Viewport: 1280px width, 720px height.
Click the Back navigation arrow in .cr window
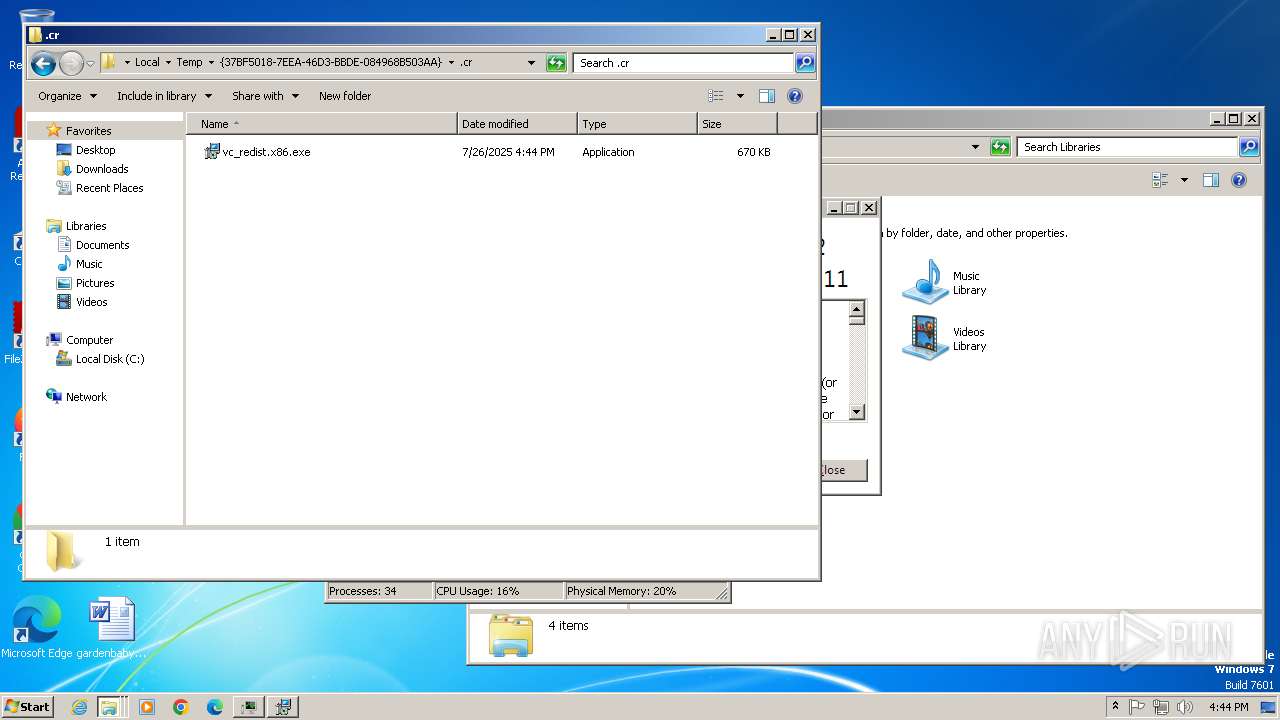(43, 63)
